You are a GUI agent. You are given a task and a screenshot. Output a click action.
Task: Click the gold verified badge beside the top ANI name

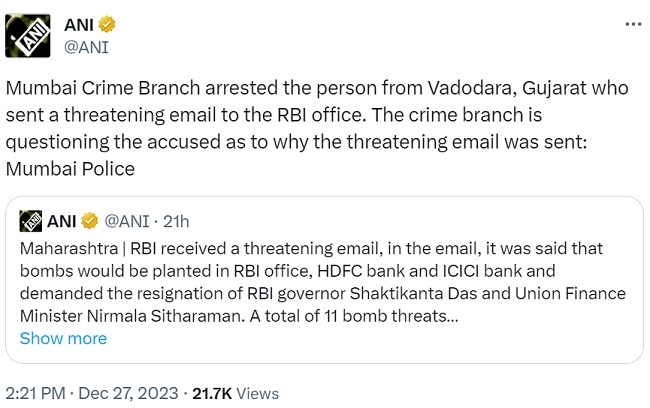tap(107, 24)
